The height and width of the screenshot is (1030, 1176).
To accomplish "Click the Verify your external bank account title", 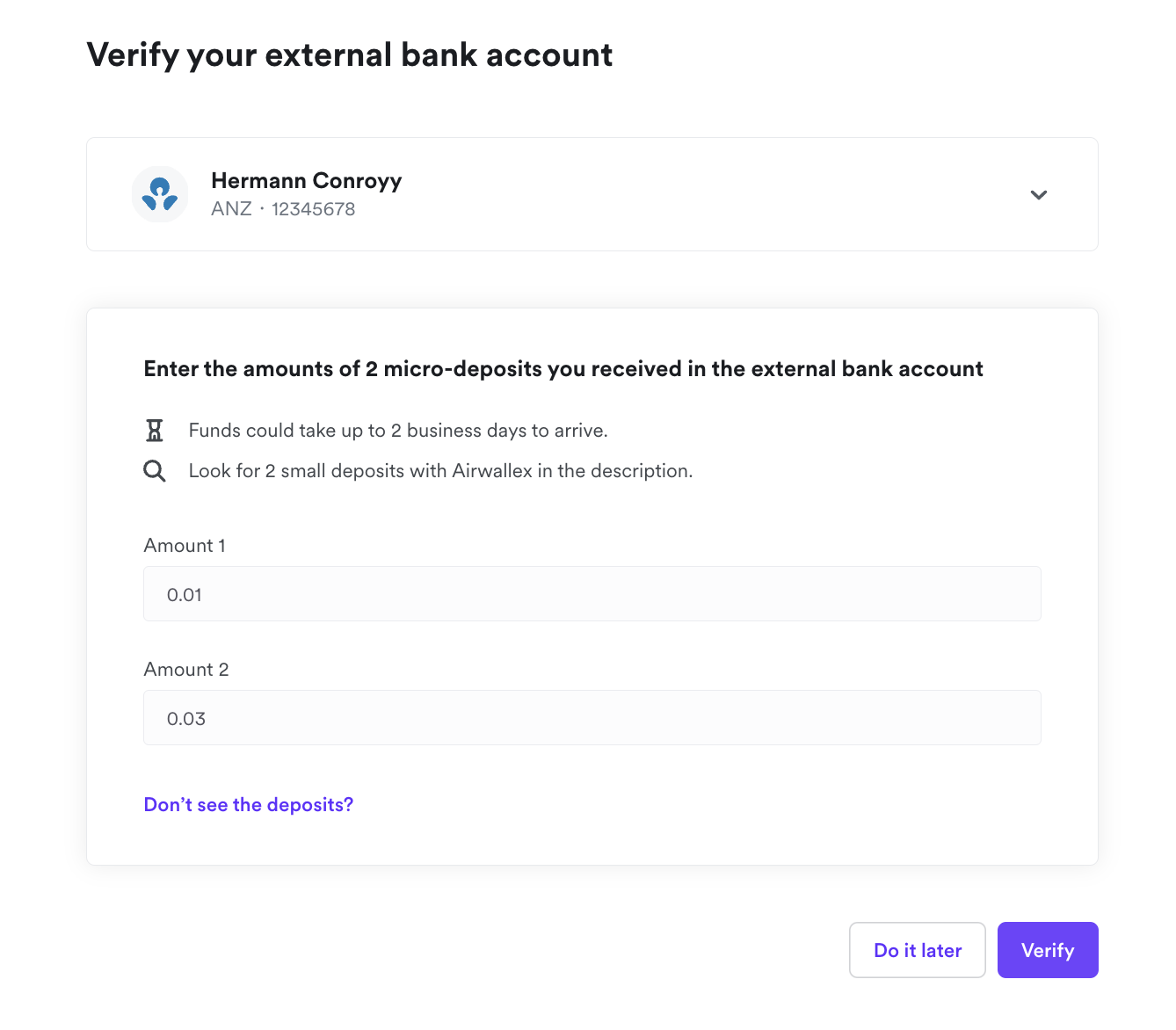I will click(349, 54).
